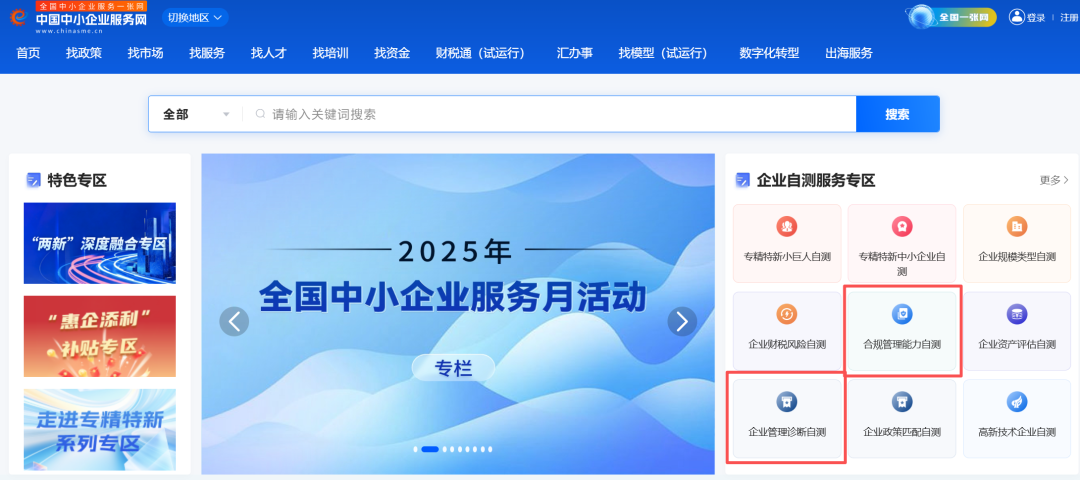Open the 惠企添利 补贴专区 thumbnail
The height and width of the screenshot is (480, 1080).
pyautogui.click(x=99, y=336)
